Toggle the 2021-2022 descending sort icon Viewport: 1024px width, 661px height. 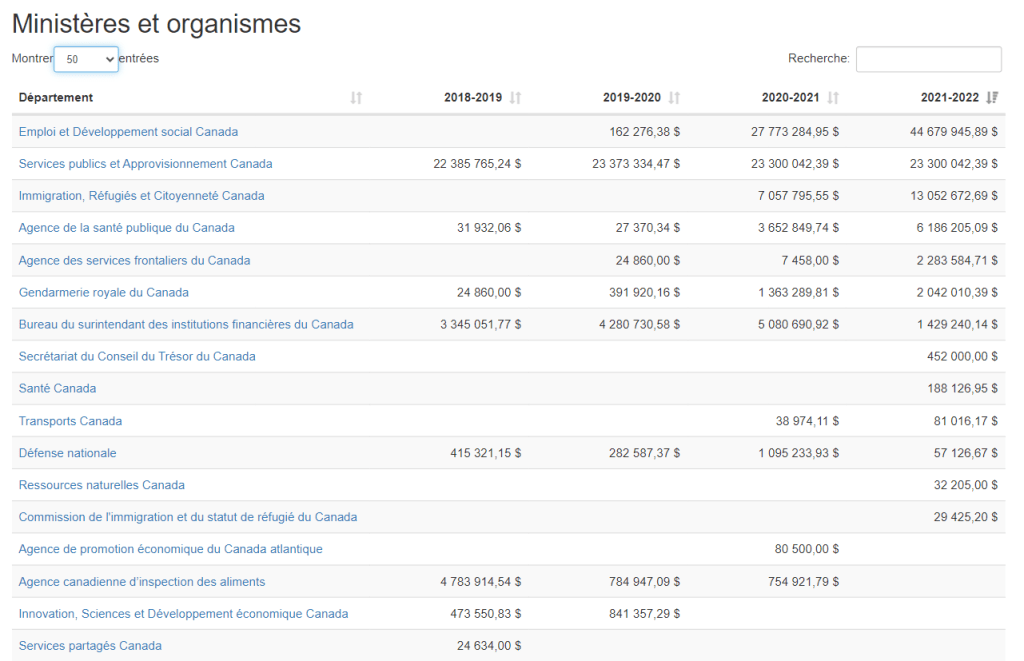pos(992,98)
